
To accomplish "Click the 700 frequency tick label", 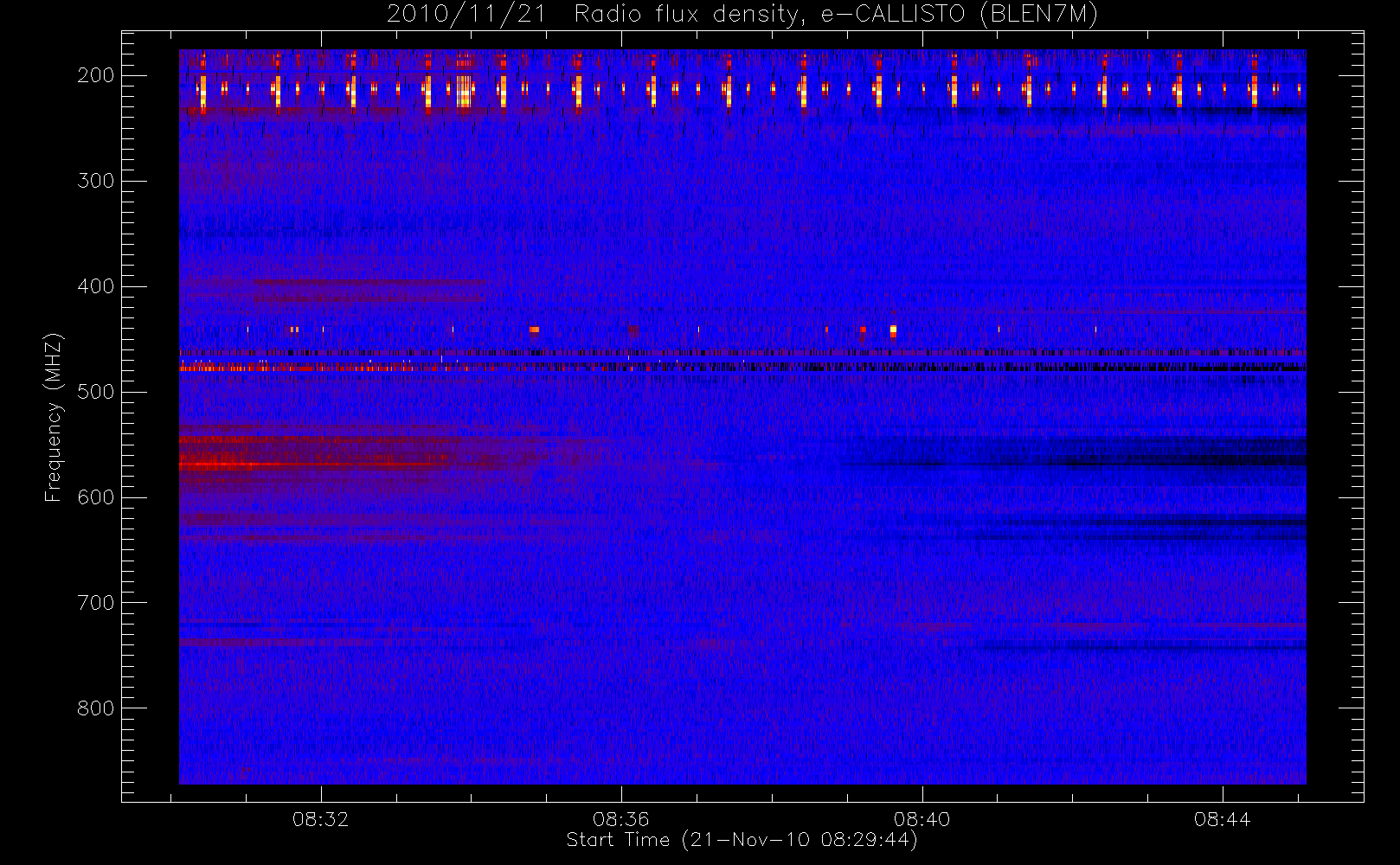I will tap(96, 603).
